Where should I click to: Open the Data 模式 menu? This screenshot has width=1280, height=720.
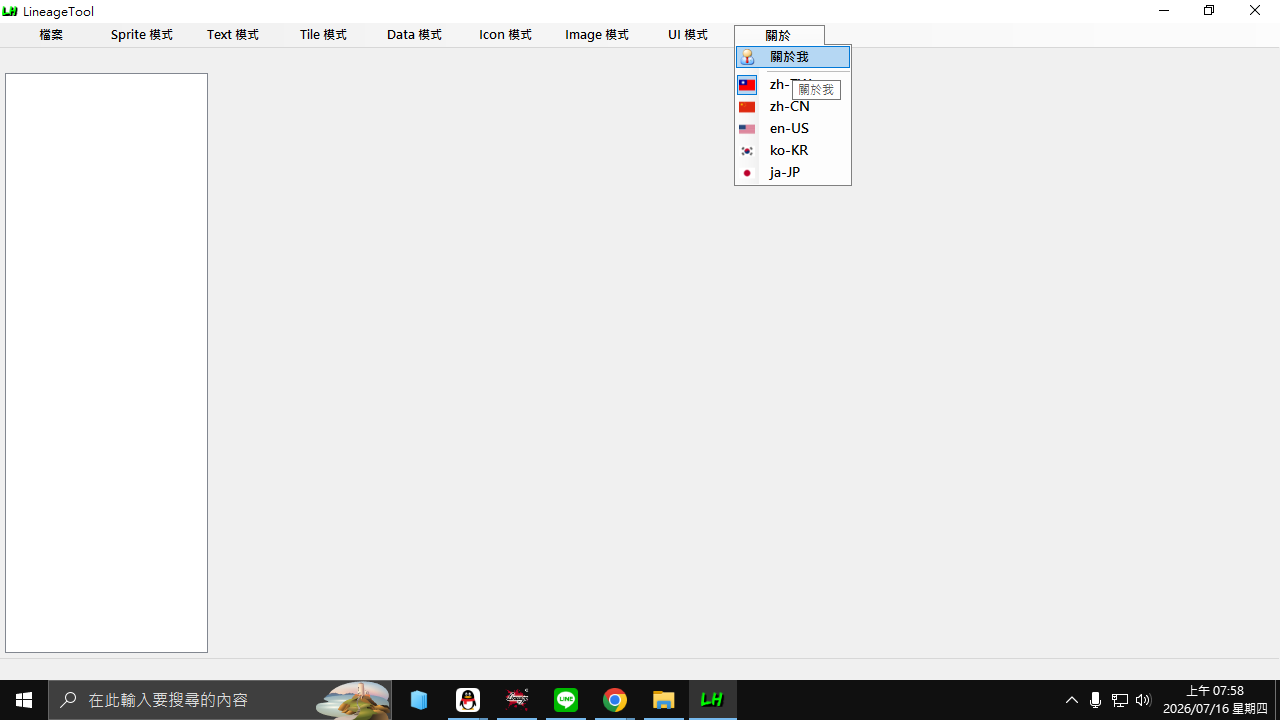click(x=414, y=35)
